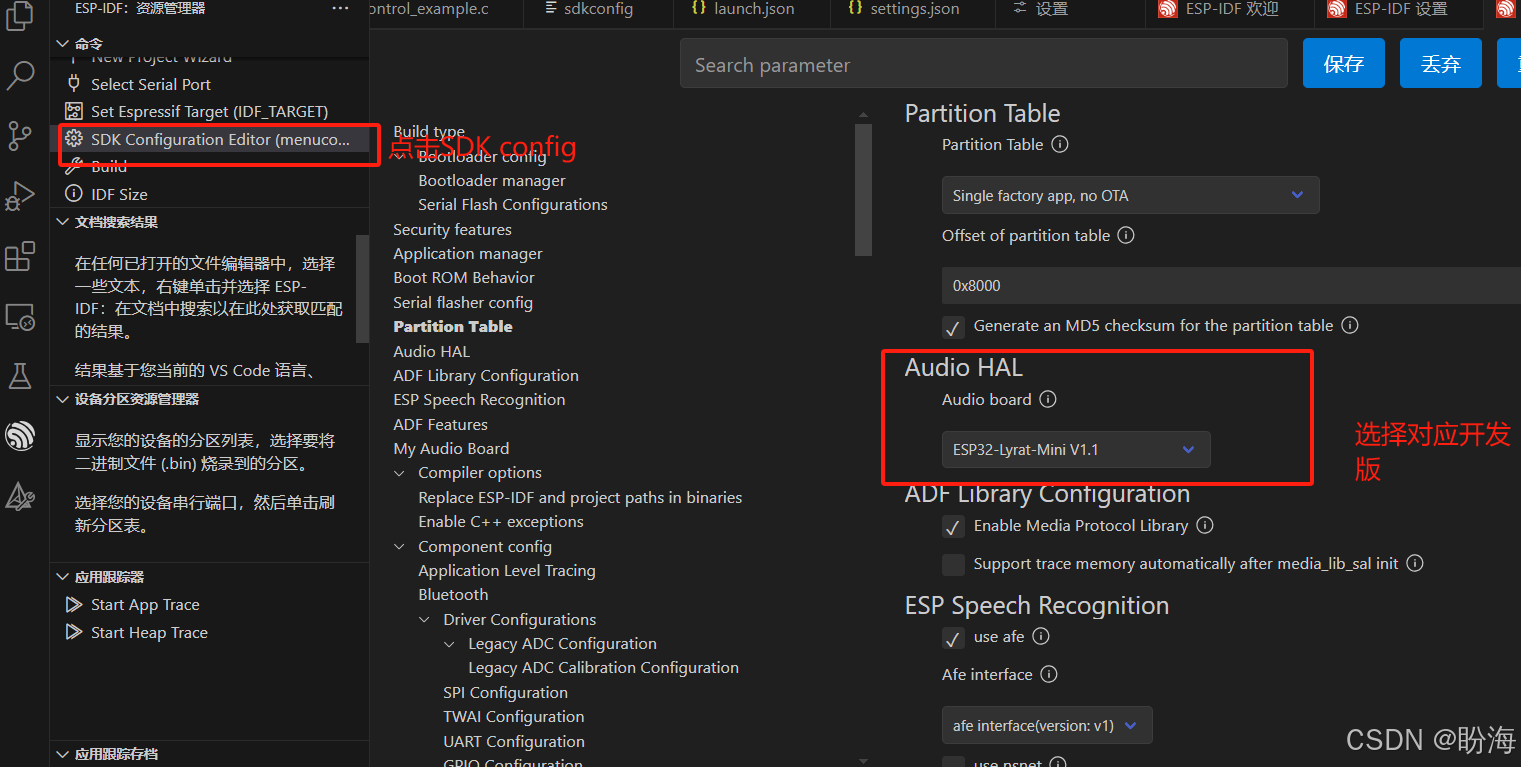The height and width of the screenshot is (767, 1521).
Task: Select Audio HAL in config tree
Action: coord(431,351)
